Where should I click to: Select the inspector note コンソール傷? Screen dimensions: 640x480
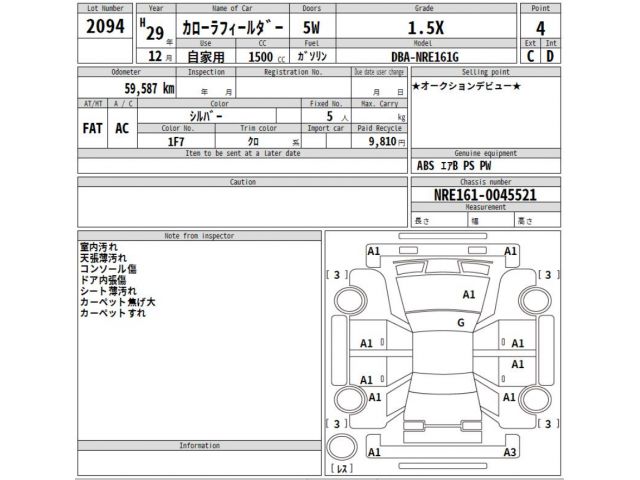coord(108,269)
